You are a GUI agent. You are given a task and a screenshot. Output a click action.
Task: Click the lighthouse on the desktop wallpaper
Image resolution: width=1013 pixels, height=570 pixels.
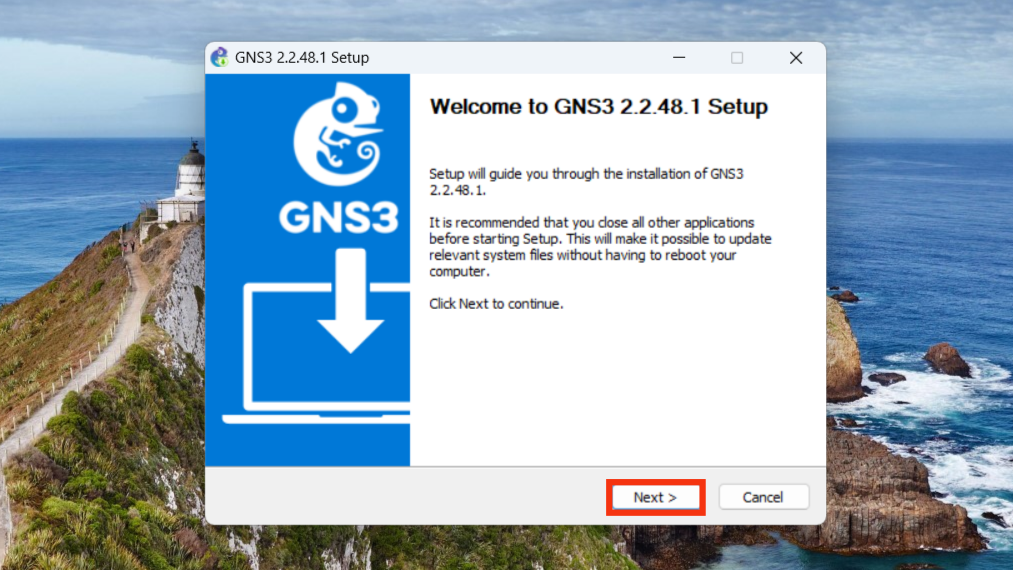188,180
